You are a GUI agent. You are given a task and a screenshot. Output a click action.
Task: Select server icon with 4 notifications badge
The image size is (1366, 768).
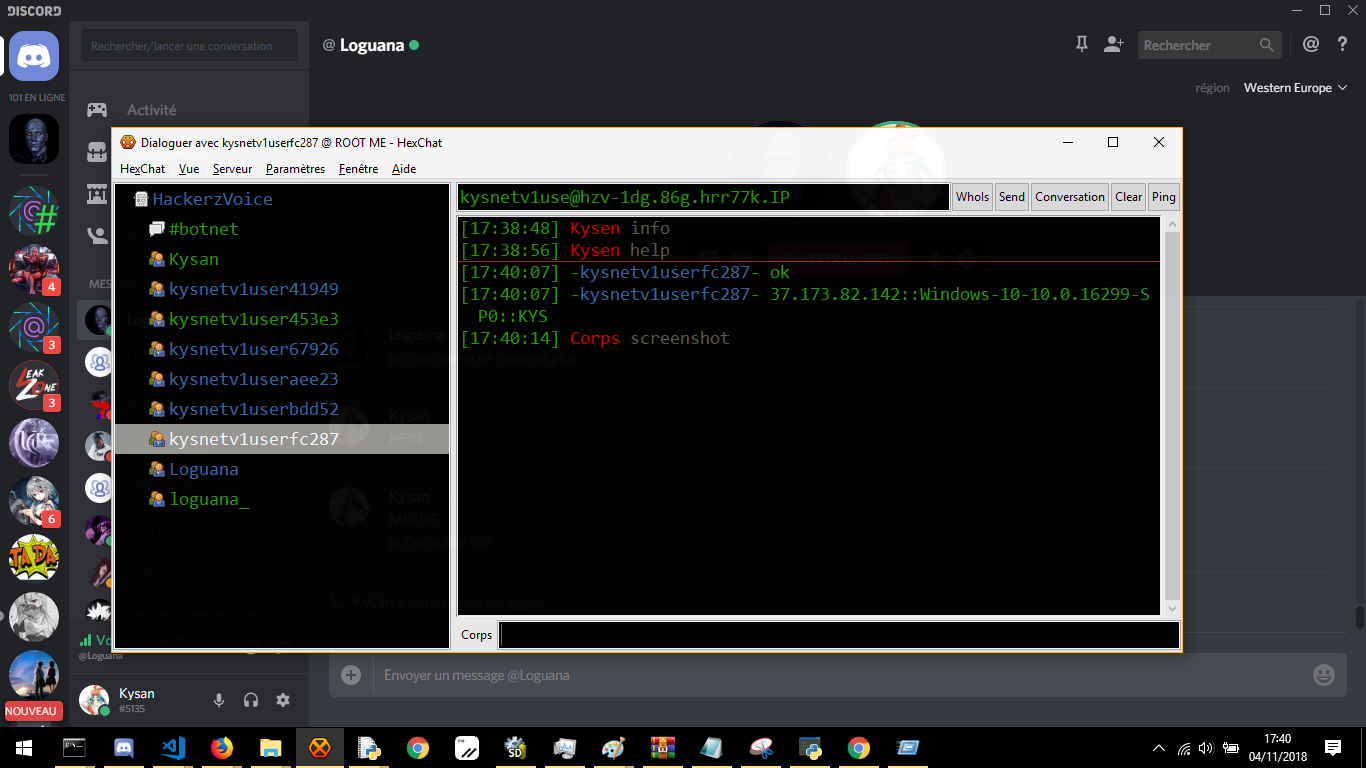point(34,267)
